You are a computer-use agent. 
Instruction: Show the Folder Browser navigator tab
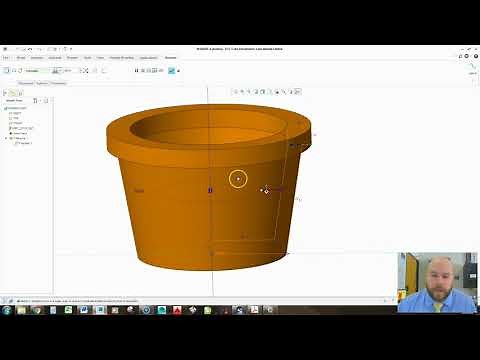click(12, 93)
